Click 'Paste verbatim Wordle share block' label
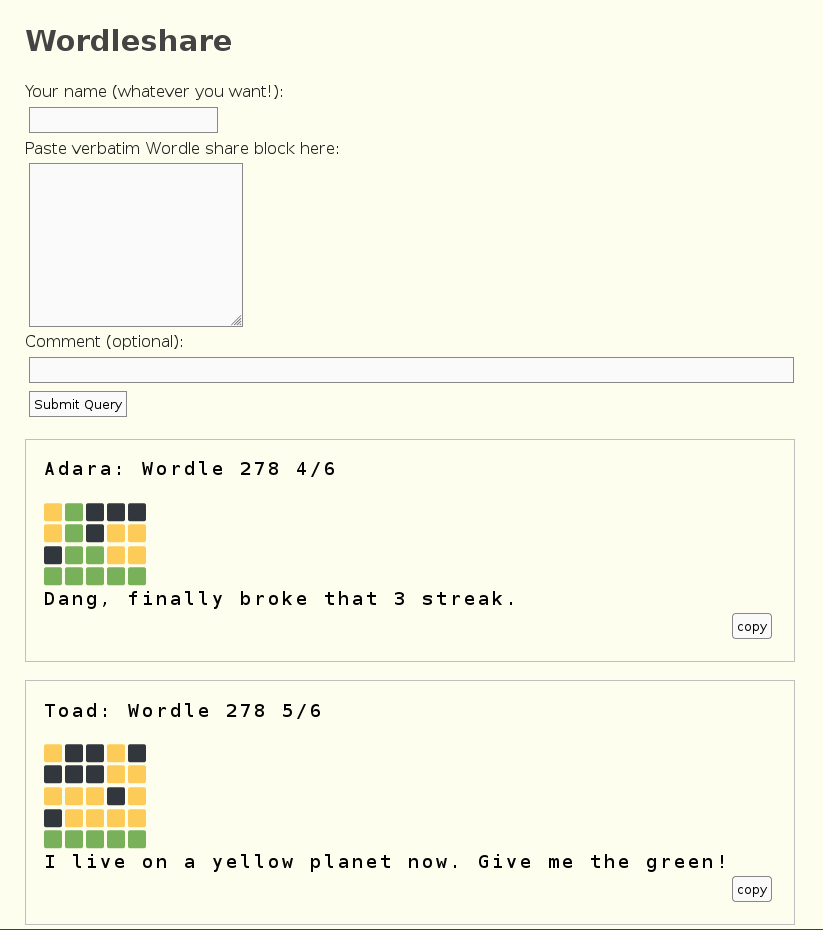This screenshot has height=930, width=823. tap(182, 148)
